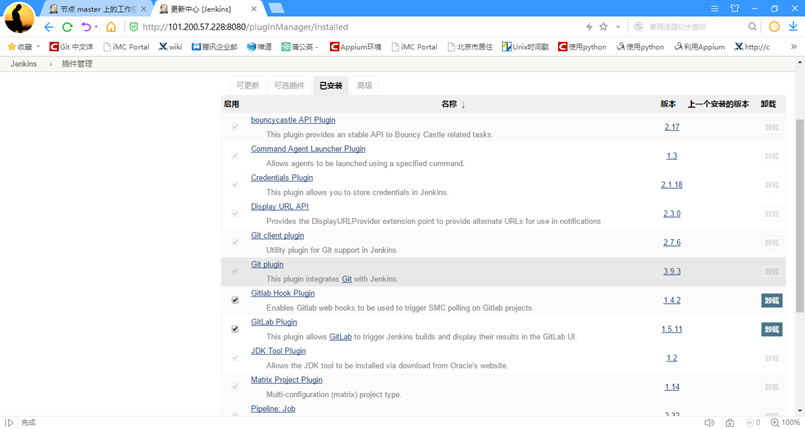This screenshot has height=429, width=805.
Task: Reload the page with the refresh icon
Action: pyautogui.click(x=67, y=27)
